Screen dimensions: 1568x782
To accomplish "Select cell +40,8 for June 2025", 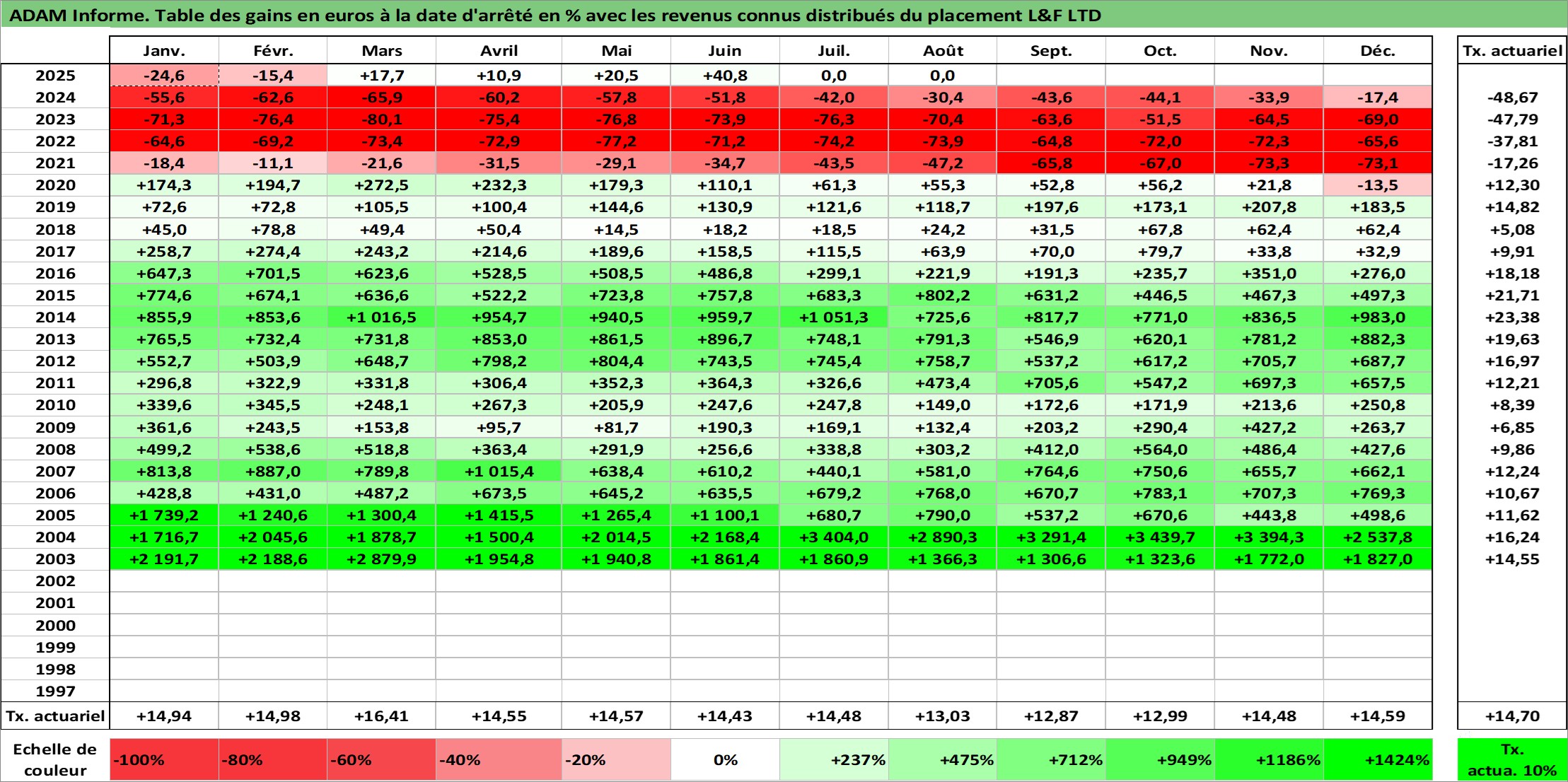I will 725,76.
